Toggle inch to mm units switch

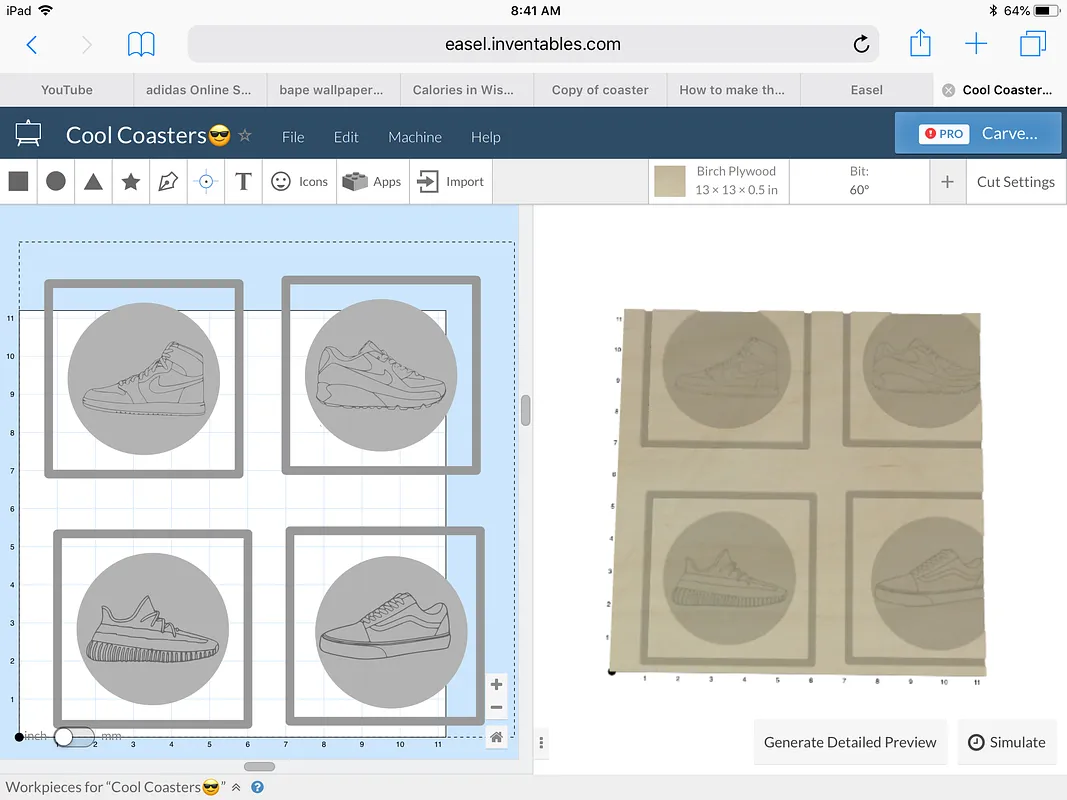coord(73,736)
